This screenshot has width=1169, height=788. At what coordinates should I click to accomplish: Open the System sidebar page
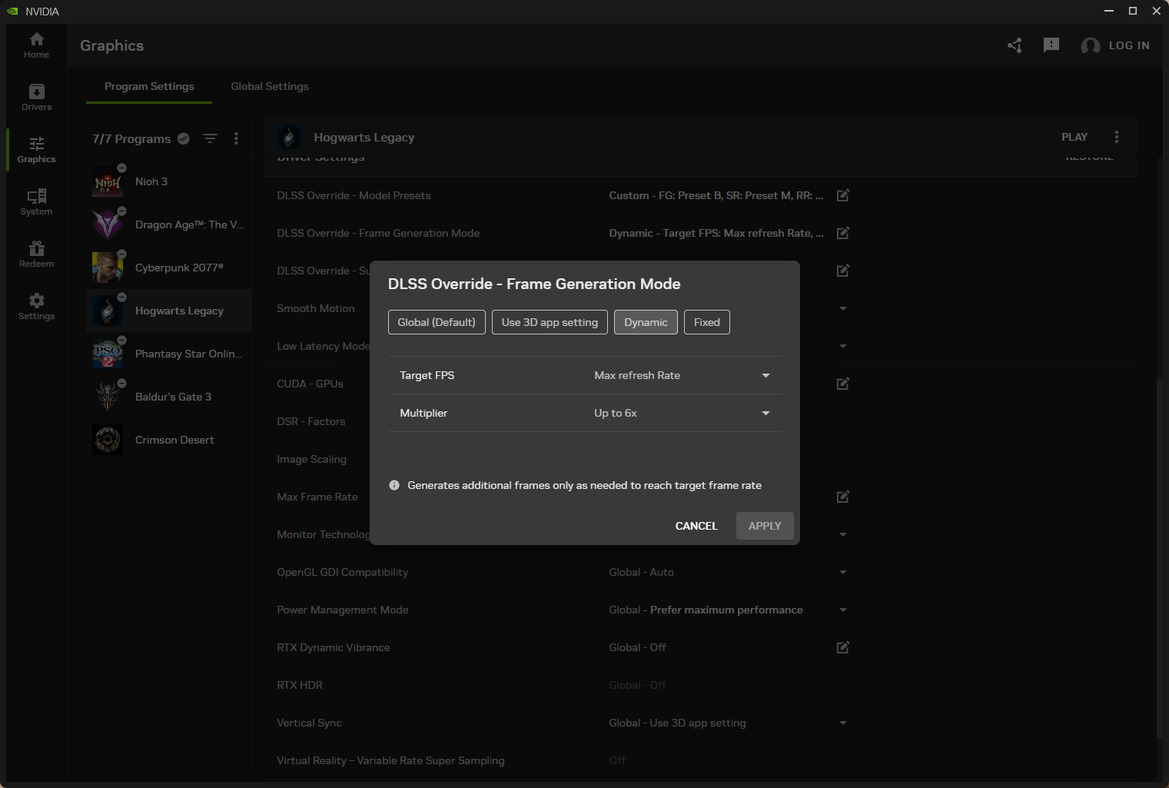[36, 202]
